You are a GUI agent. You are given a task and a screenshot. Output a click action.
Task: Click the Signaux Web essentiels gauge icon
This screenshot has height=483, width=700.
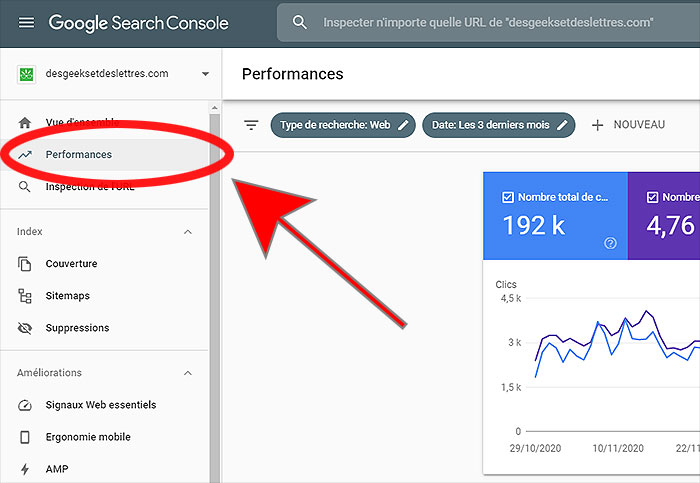tap(25, 405)
